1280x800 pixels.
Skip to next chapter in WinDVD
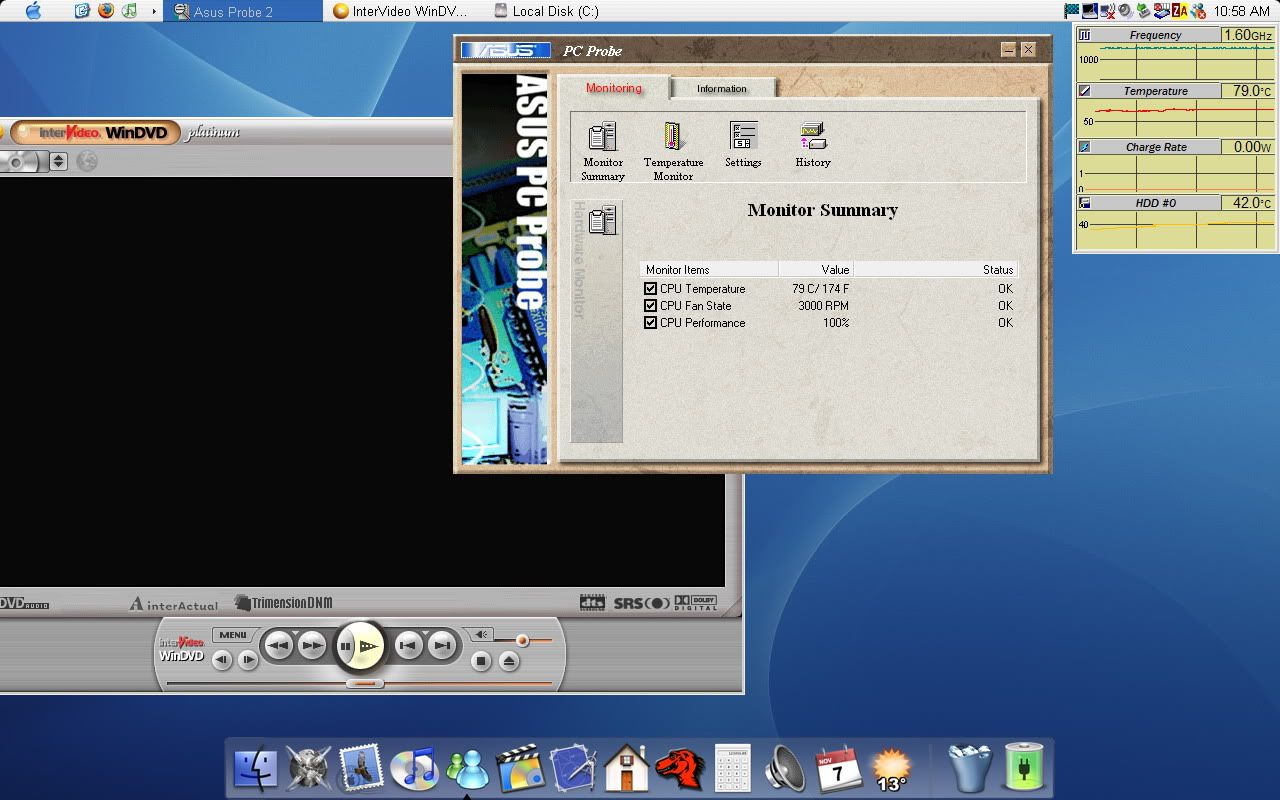click(441, 646)
